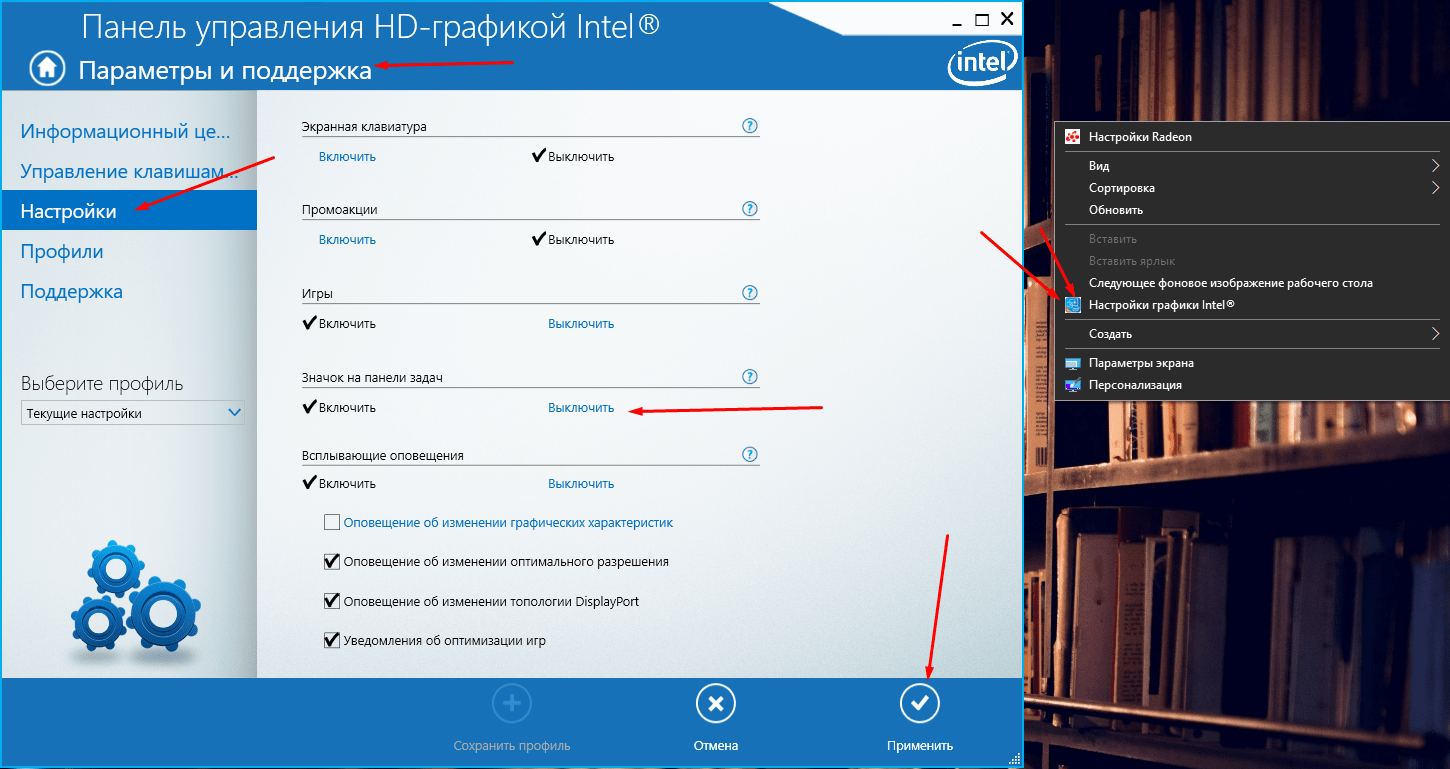Enable Промоакции with Включить
This screenshot has height=769, width=1450.
(347, 240)
